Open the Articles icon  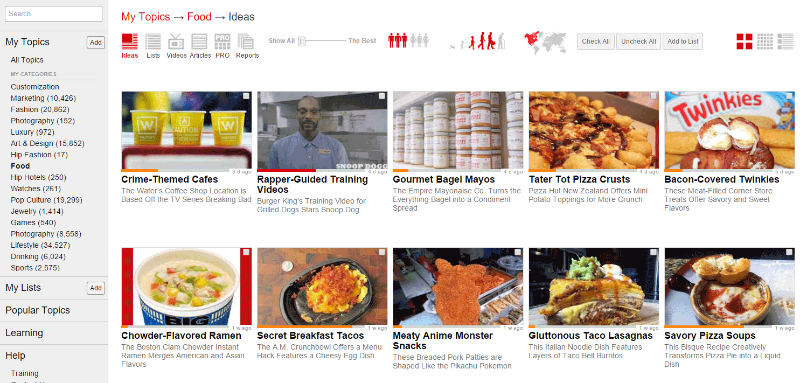pyautogui.click(x=200, y=46)
